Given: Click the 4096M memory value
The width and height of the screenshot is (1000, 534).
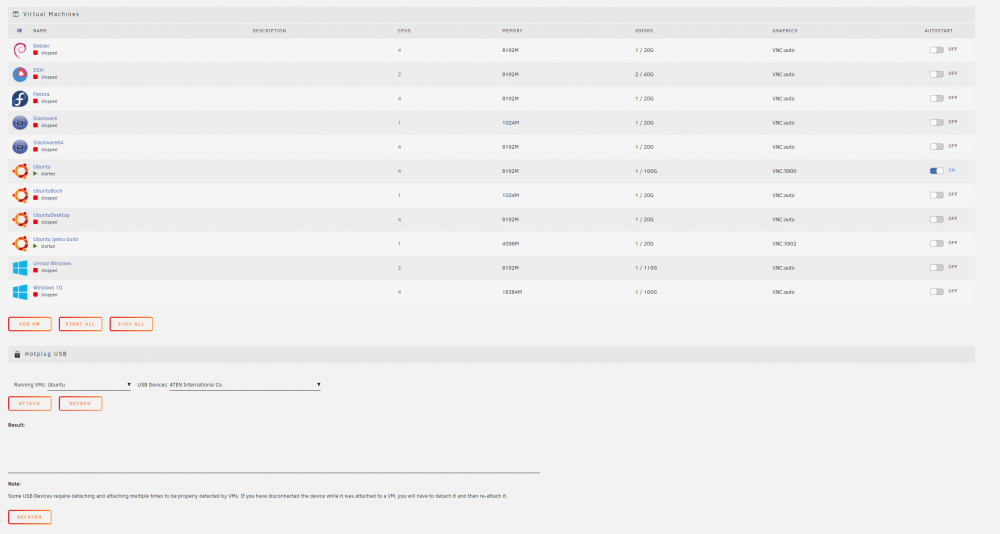Looking at the screenshot, I should point(510,244).
